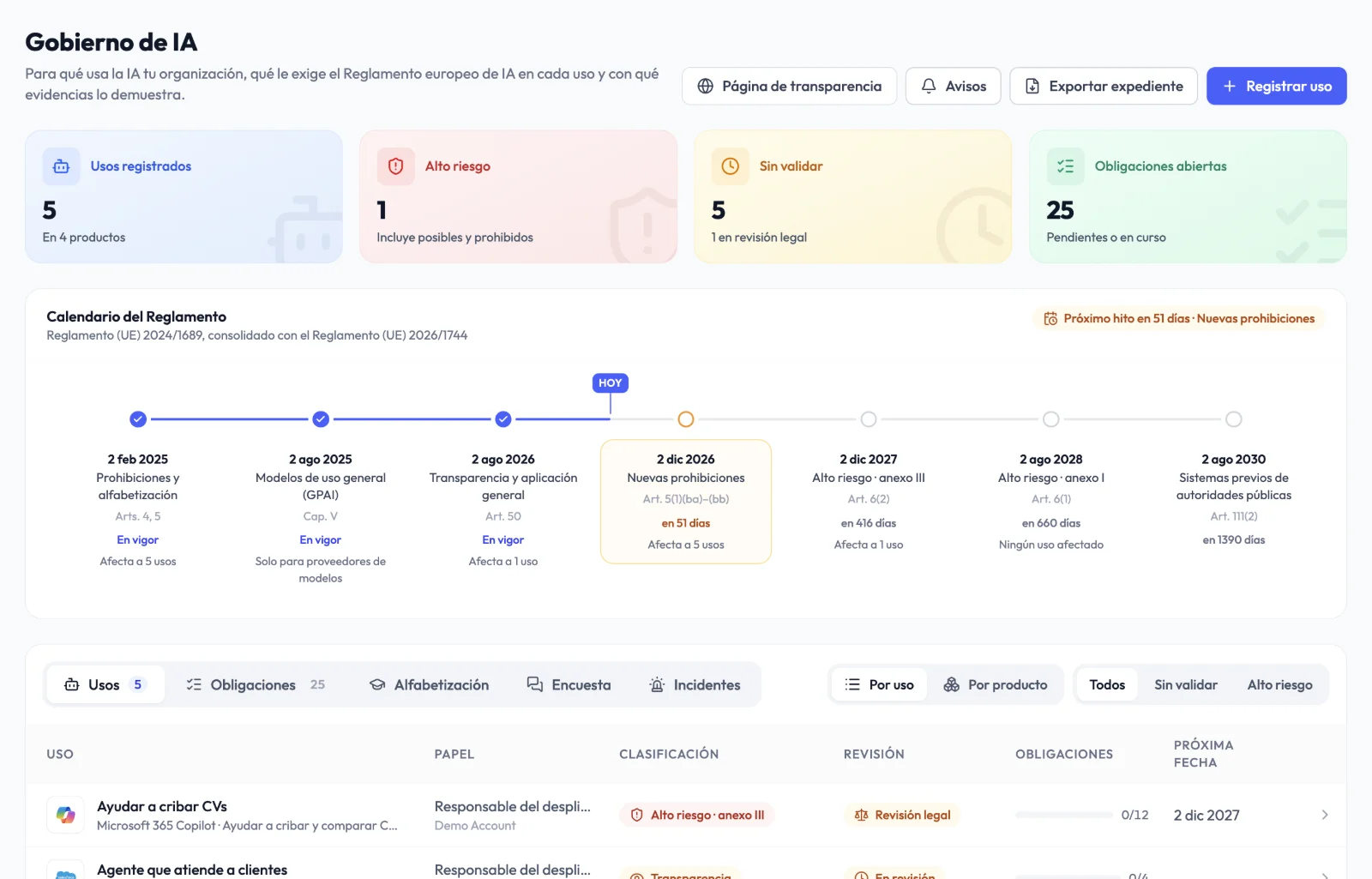Select the 2 feb 2025 completed milestone checkmark
The height and width of the screenshot is (879, 1372).
point(138,419)
